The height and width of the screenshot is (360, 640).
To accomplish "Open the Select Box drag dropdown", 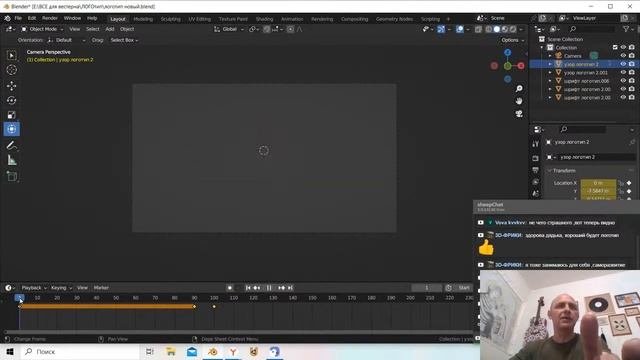I will coord(124,40).
